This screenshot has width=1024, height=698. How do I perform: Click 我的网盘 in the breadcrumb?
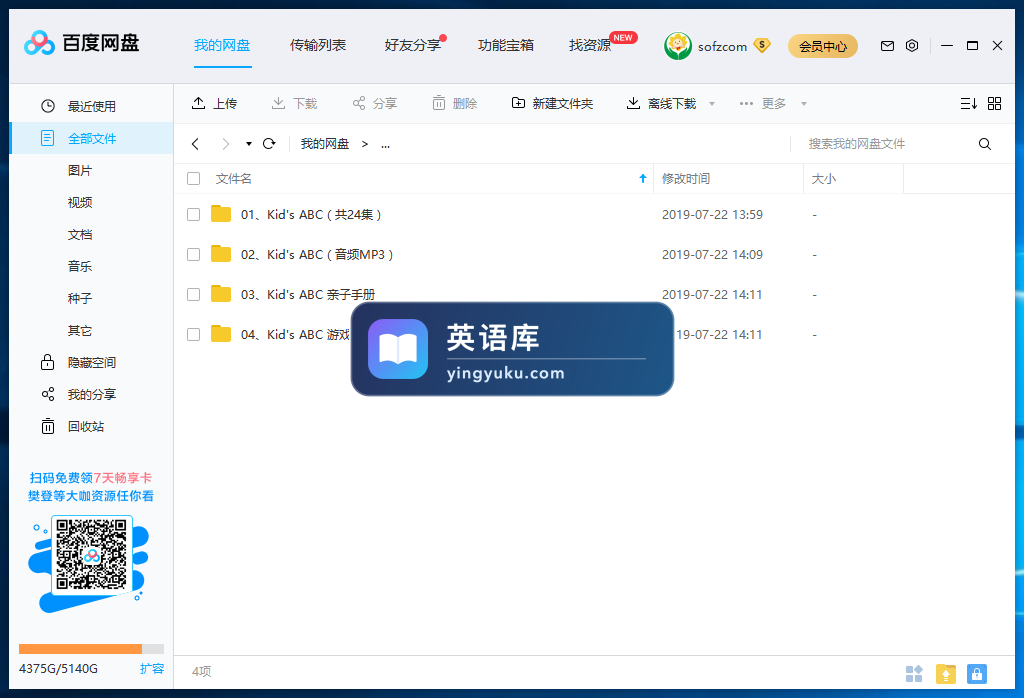(x=325, y=144)
